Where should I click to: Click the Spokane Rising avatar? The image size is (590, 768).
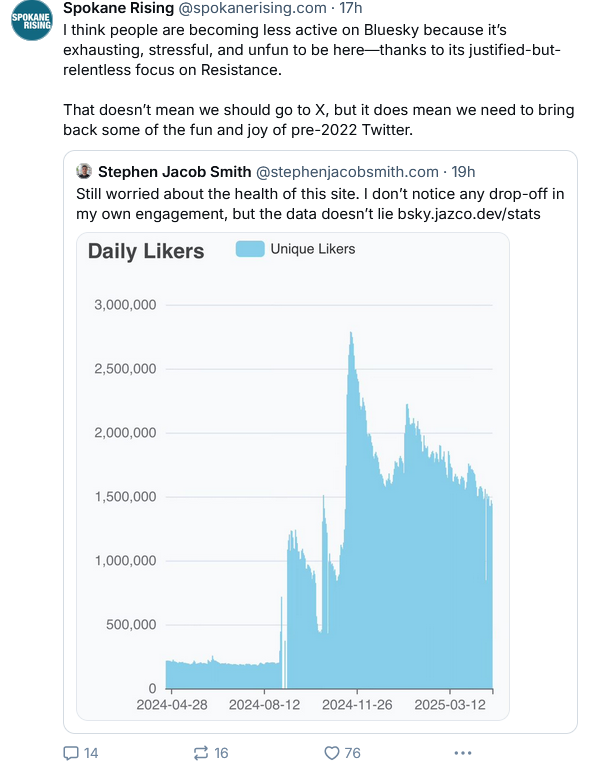(32, 20)
